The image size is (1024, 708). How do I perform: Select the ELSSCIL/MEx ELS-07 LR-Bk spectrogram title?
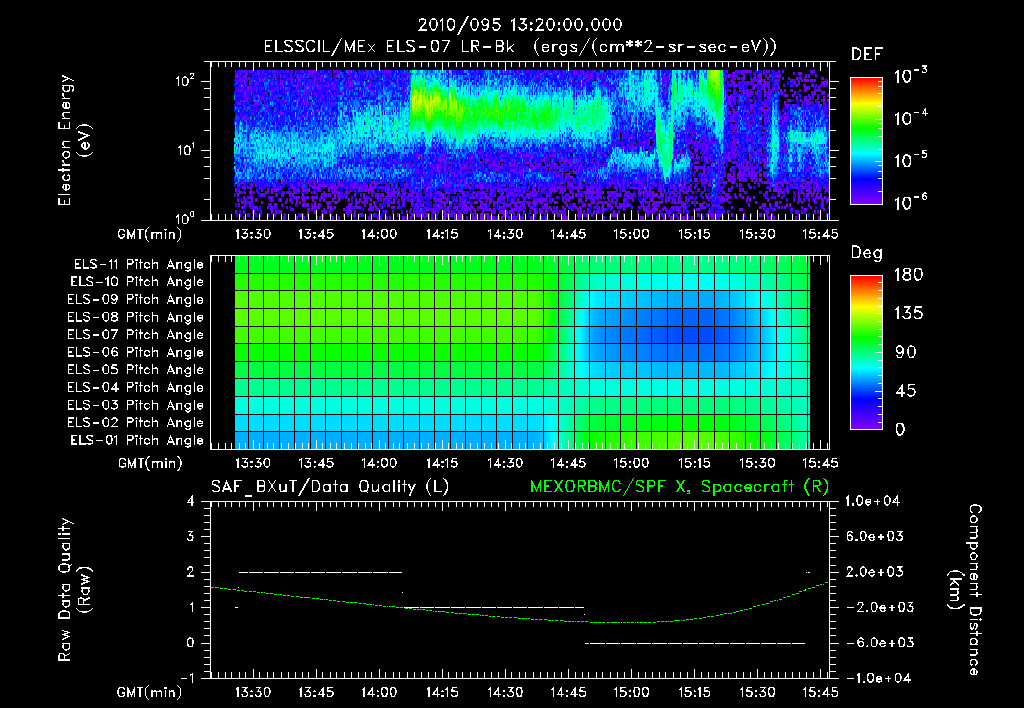point(520,47)
